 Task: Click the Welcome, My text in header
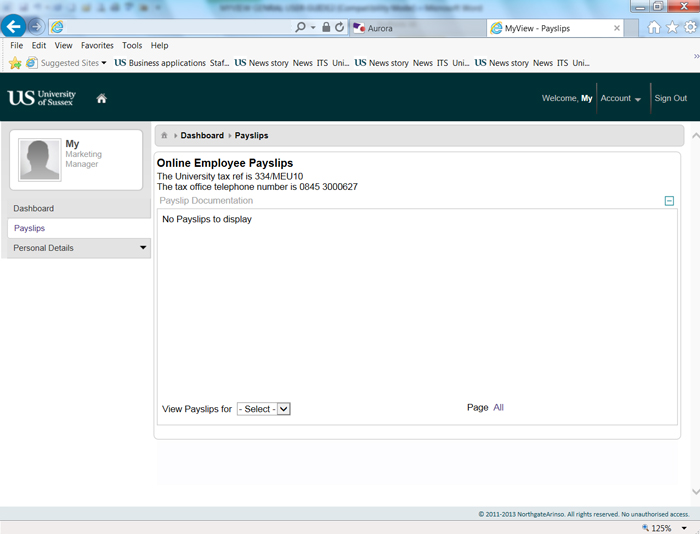567,98
